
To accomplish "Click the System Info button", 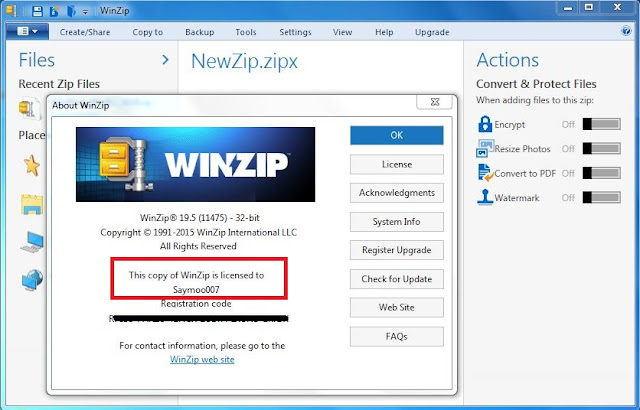I will coord(397,222).
